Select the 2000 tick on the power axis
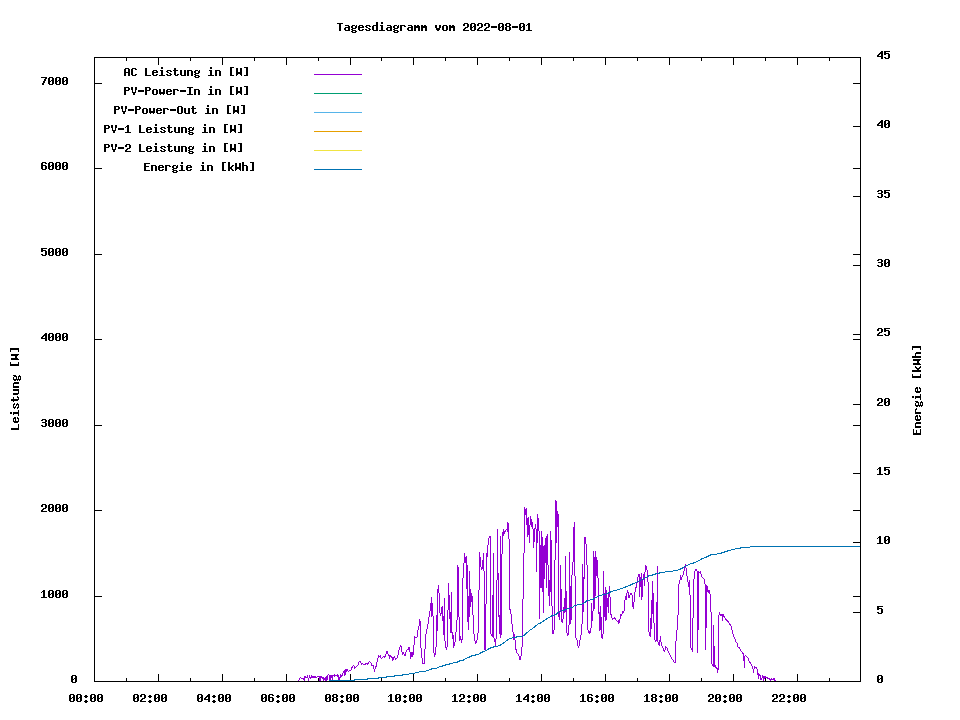The image size is (960, 720). point(54,509)
